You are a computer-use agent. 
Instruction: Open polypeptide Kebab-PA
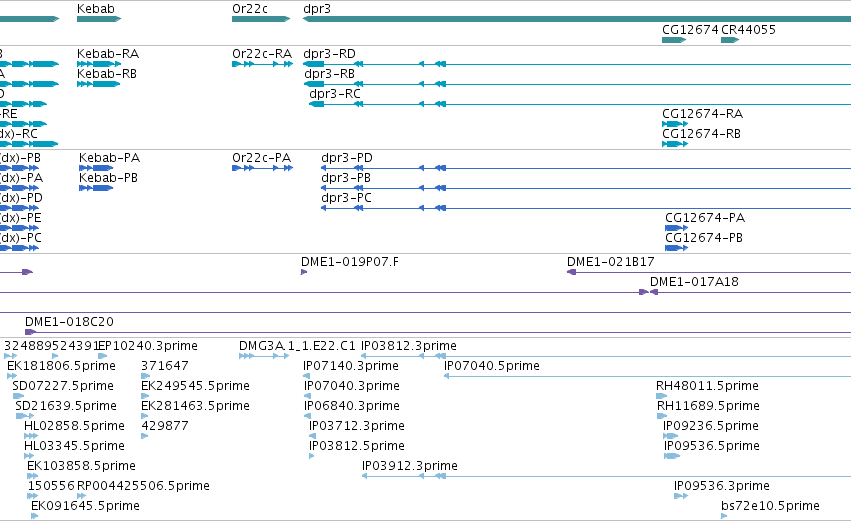pyautogui.click(x=109, y=158)
